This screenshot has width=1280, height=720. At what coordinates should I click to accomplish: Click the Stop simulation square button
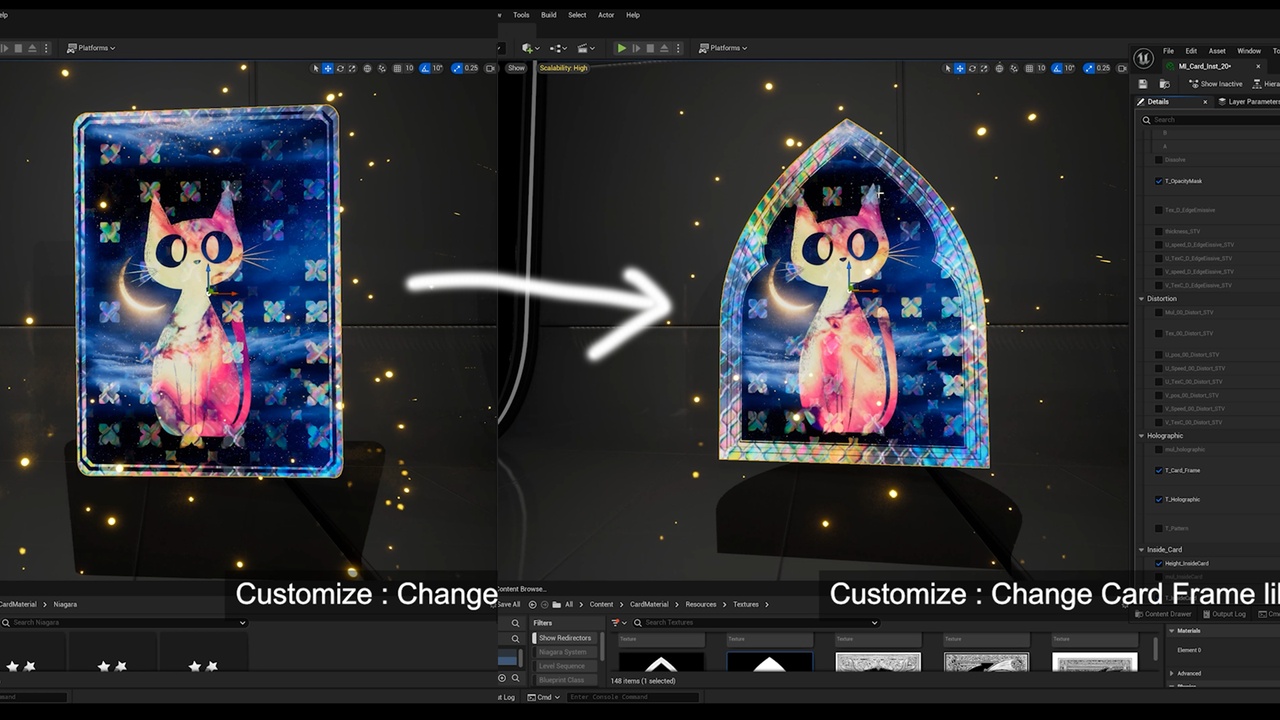pos(650,48)
